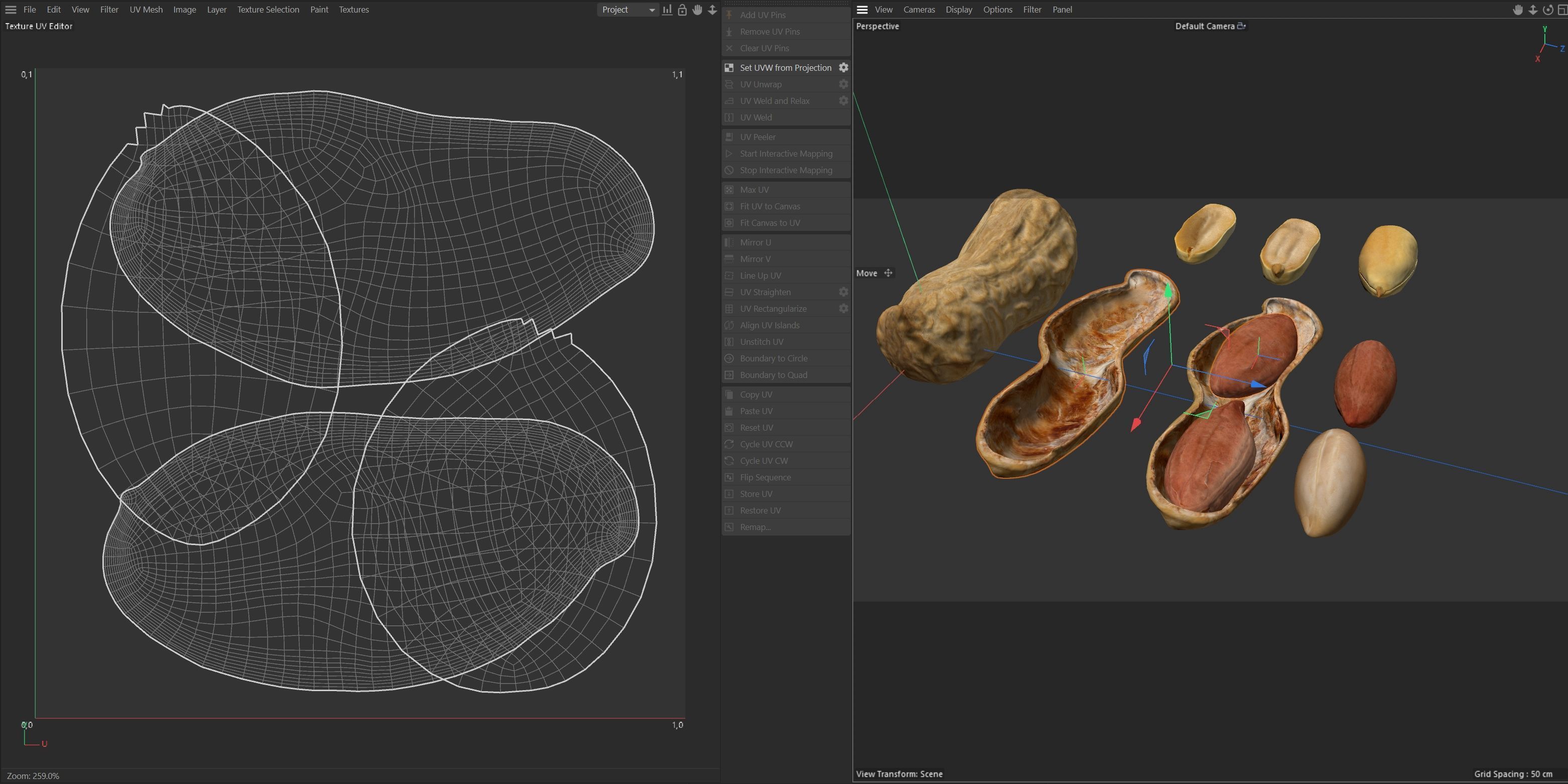The height and width of the screenshot is (784, 1568).
Task: Open the Texture Selection menu
Action: click(x=268, y=10)
